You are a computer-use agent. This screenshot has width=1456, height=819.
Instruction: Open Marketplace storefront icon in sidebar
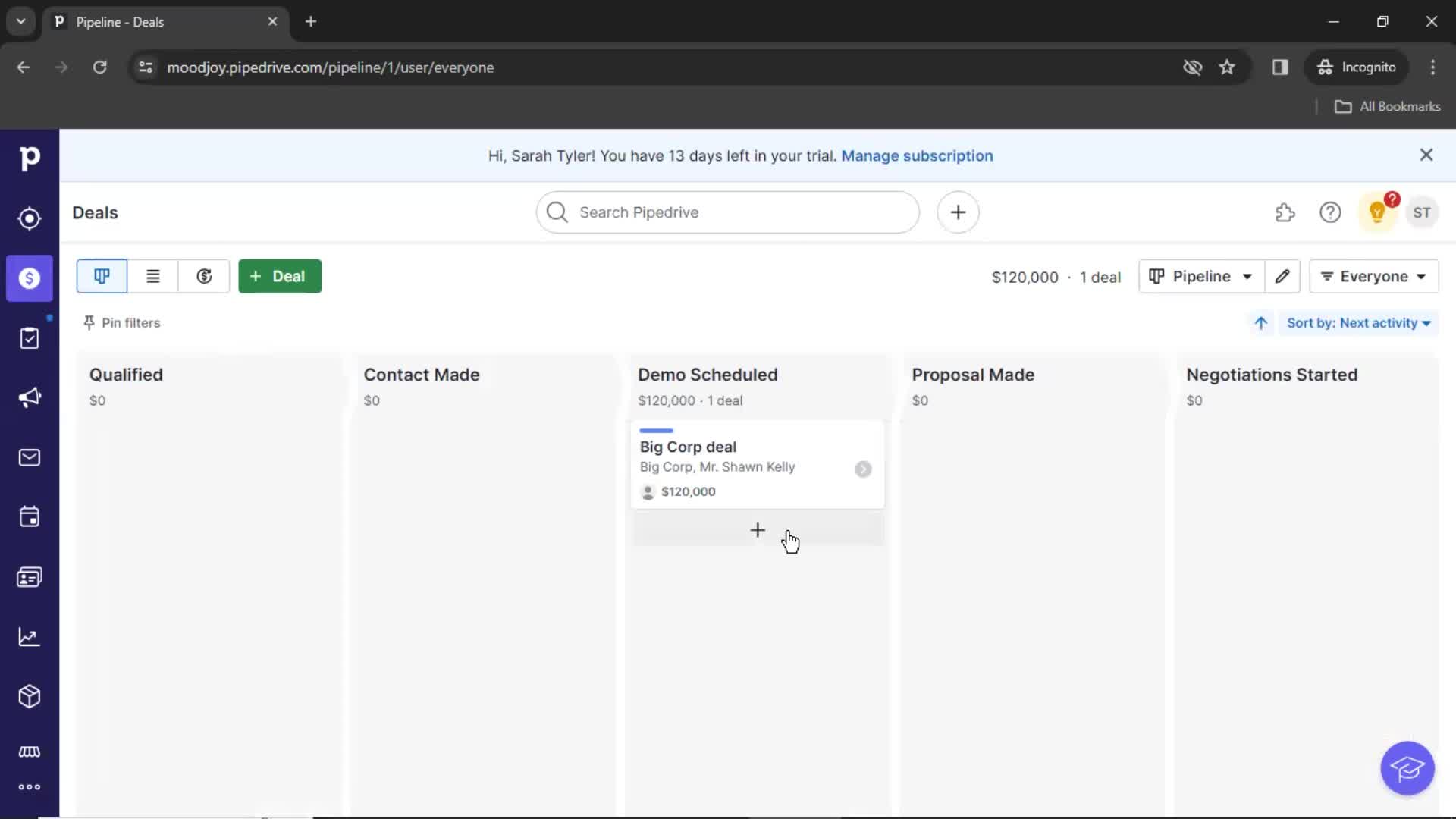click(30, 752)
